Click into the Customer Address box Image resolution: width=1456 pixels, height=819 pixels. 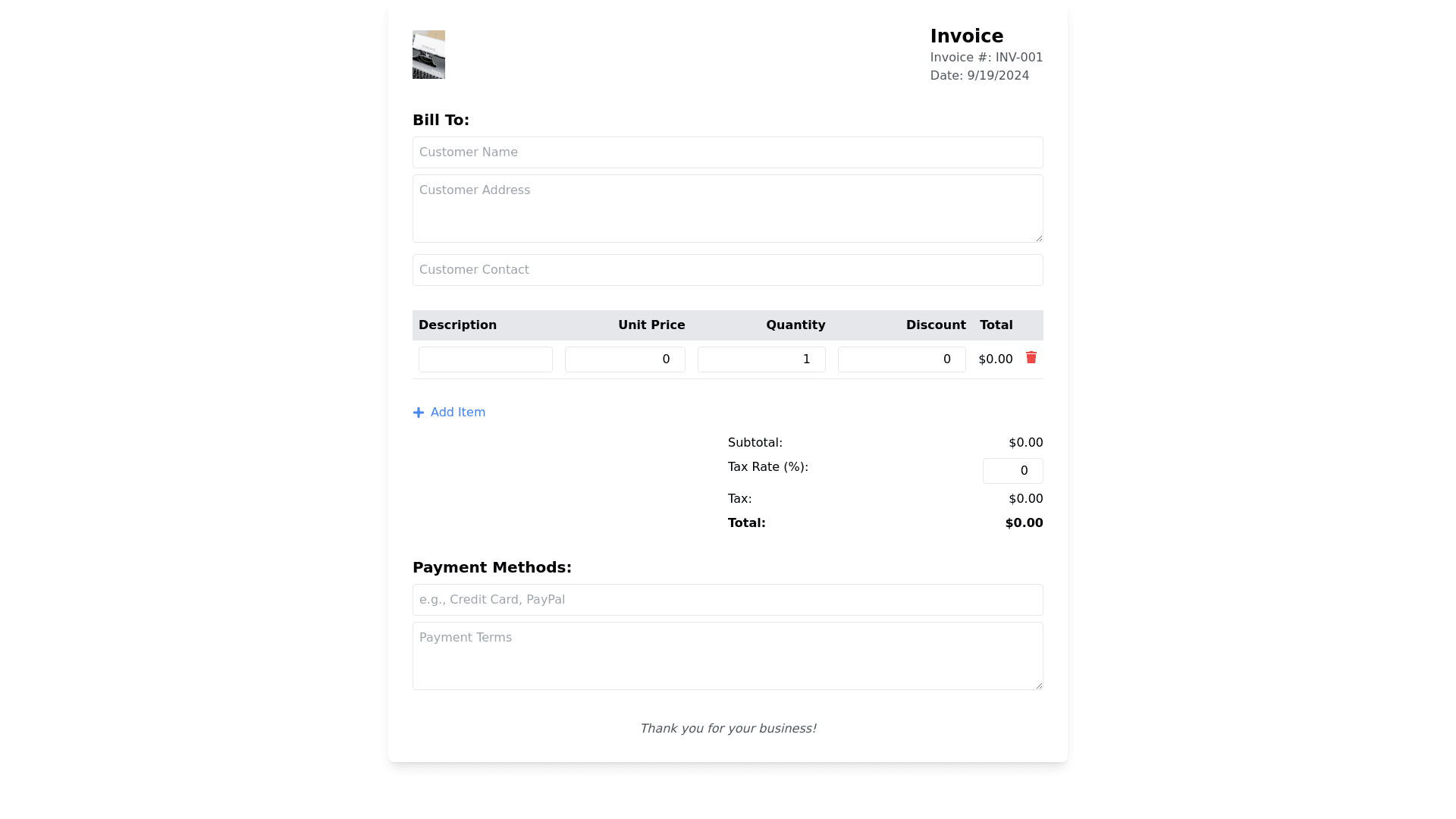tap(727, 209)
